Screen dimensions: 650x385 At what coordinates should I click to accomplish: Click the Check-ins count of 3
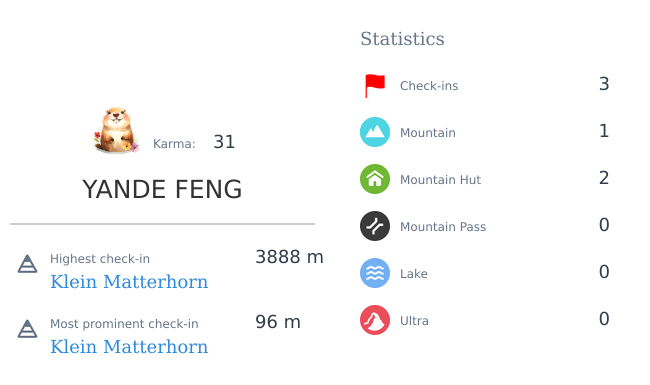[x=604, y=84]
